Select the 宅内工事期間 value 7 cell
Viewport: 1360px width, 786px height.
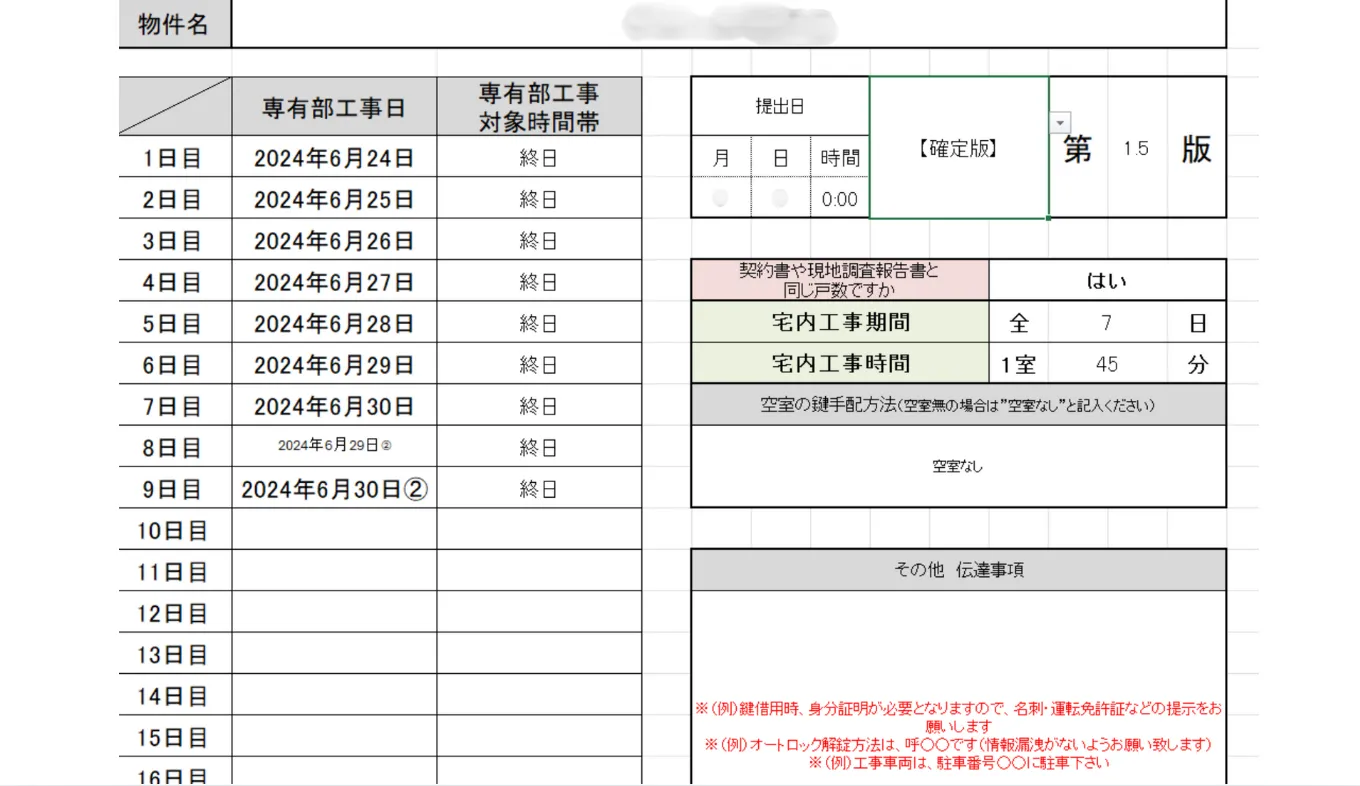pos(1107,323)
